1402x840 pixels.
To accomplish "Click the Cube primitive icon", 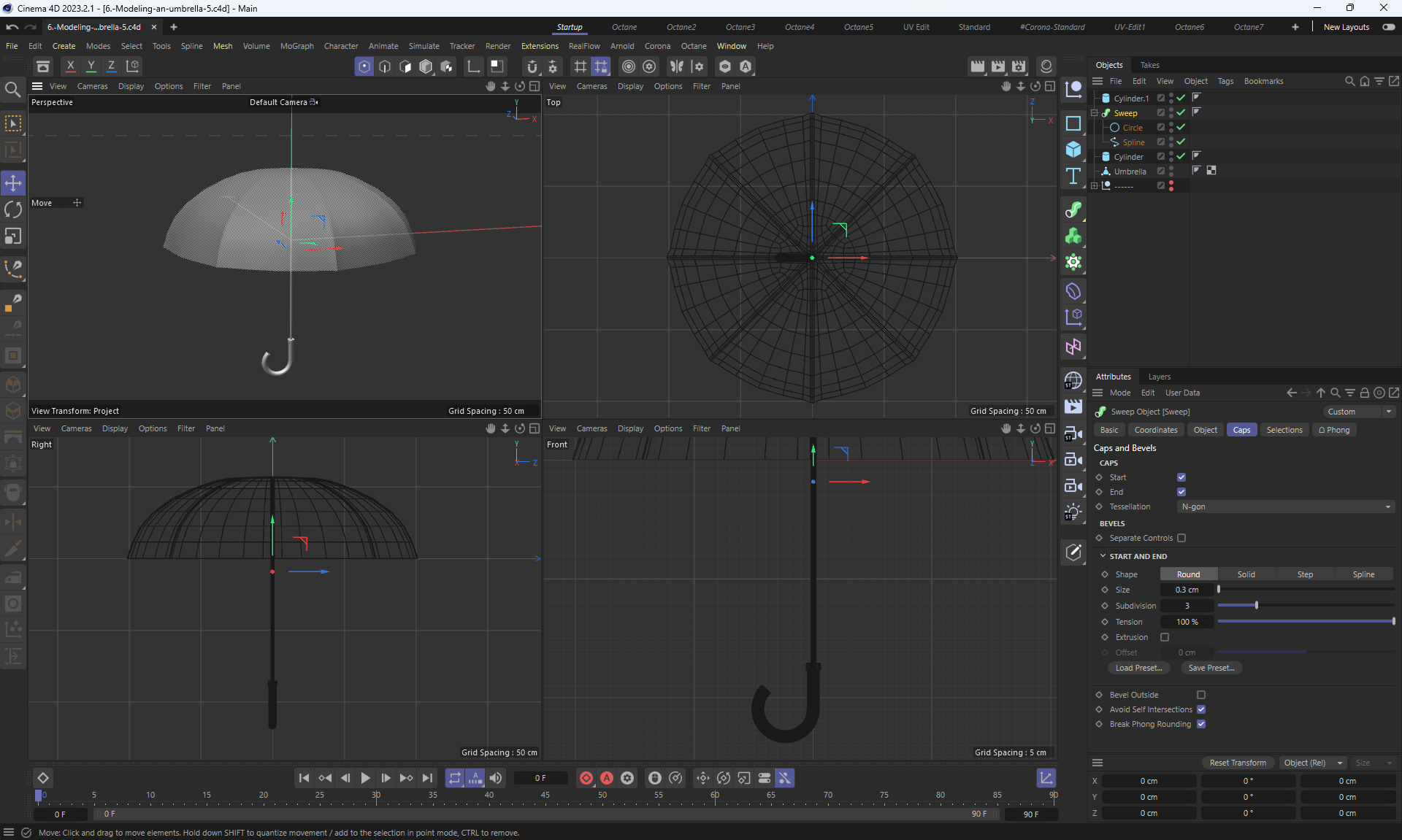I will coord(1073,150).
